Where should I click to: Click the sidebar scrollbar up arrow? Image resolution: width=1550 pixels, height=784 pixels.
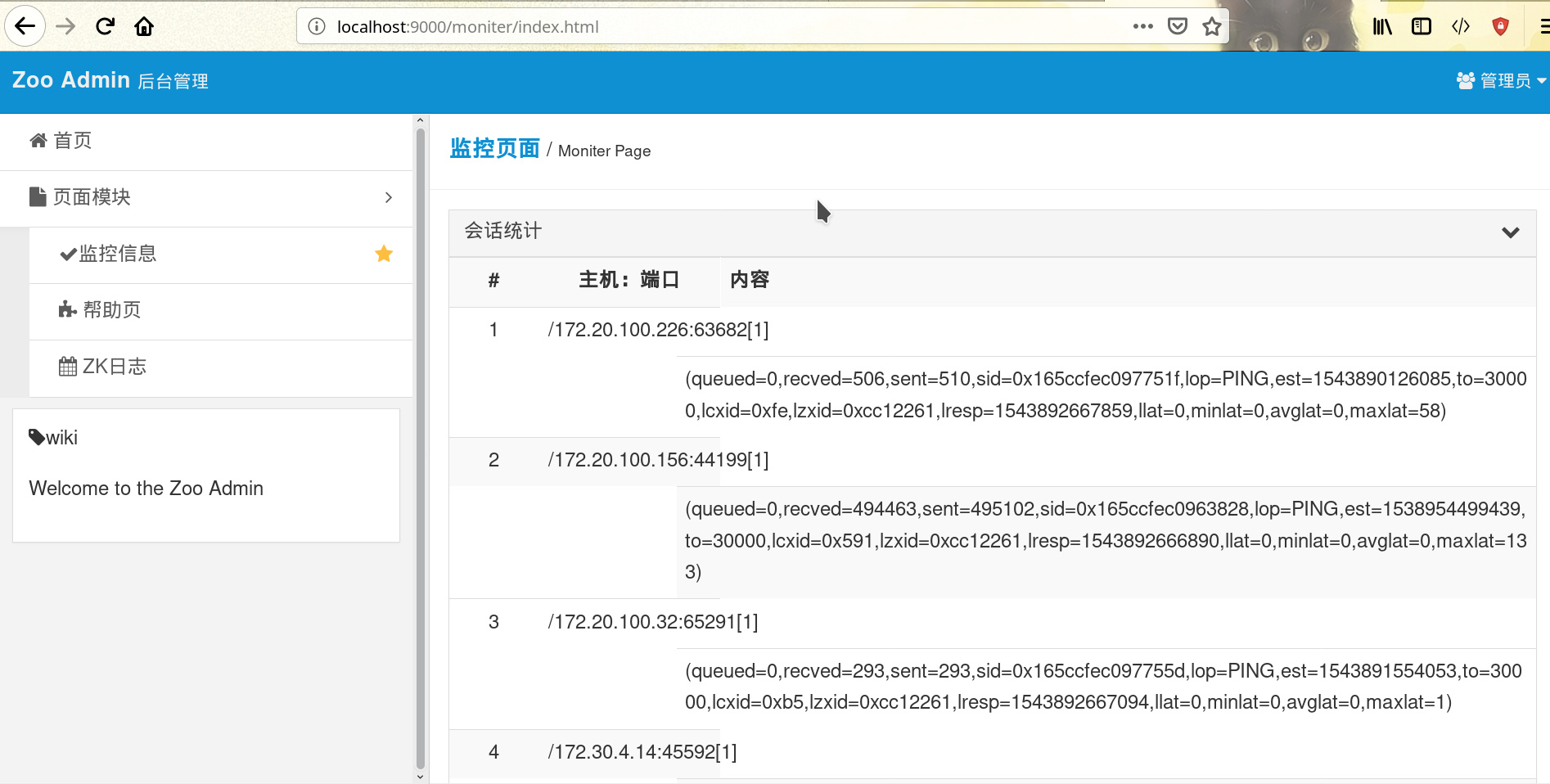point(421,120)
